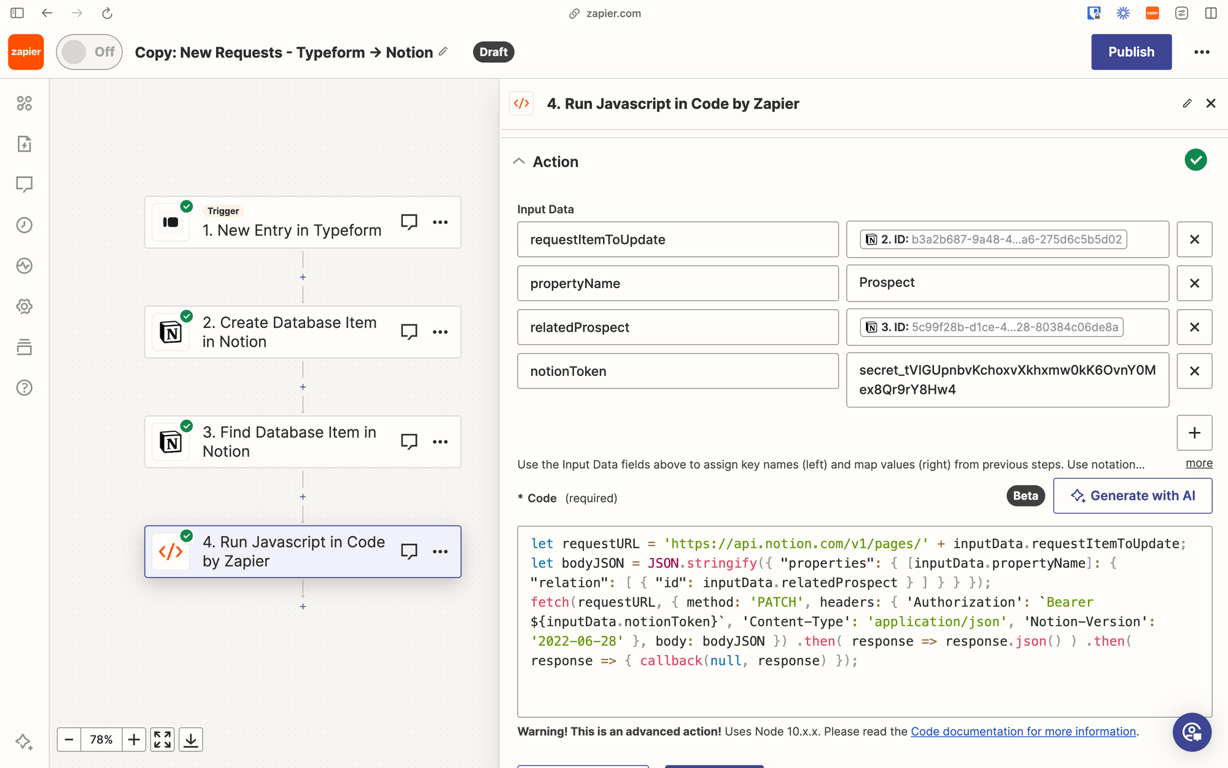The width and height of the screenshot is (1228, 768).
Task: Open the help question mark icon in sidebar
Action: (25, 388)
